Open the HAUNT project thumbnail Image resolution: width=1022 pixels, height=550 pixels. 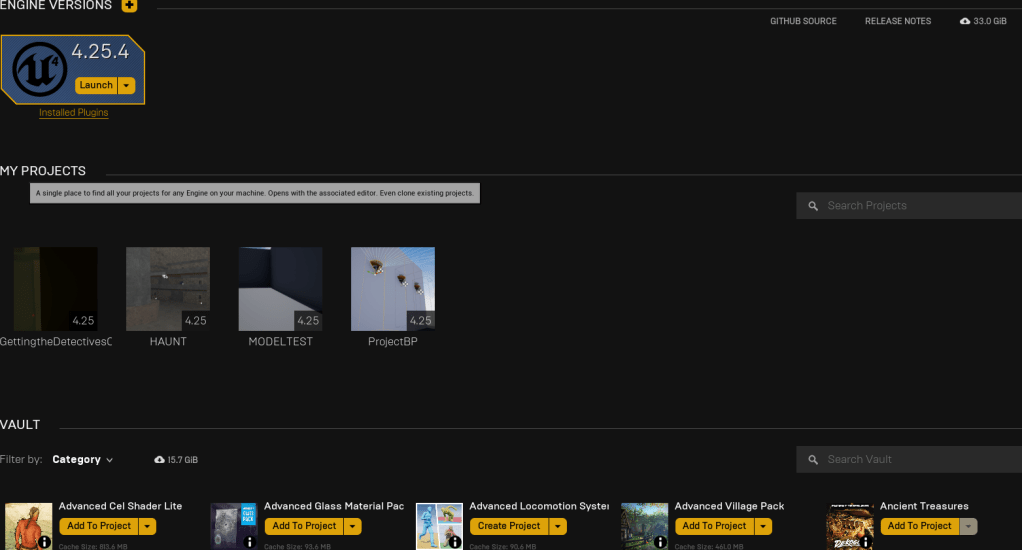(x=168, y=289)
